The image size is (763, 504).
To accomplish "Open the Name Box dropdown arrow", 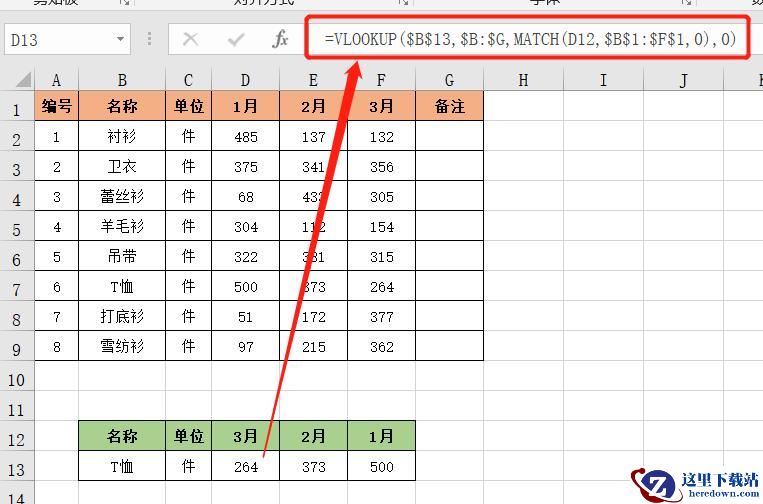I will click(x=120, y=39).
